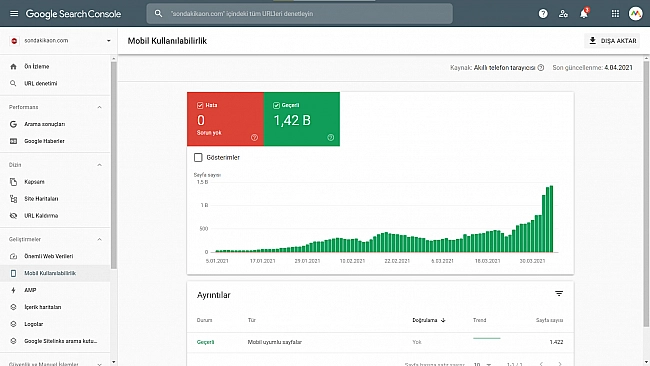Collapse the Geliştirmeler section
The height and width of the screenshot is (366, 650).
99,239
